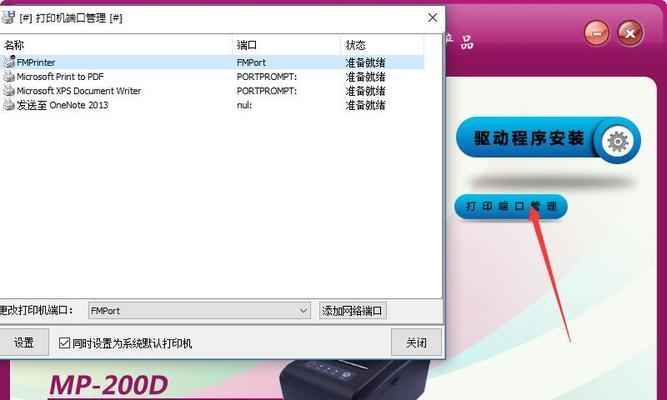The width and height of the screenshot is (667, 400).
Task: Click 准备就绪 status of Microsoft Print to PDF
Action: point(365,77)
